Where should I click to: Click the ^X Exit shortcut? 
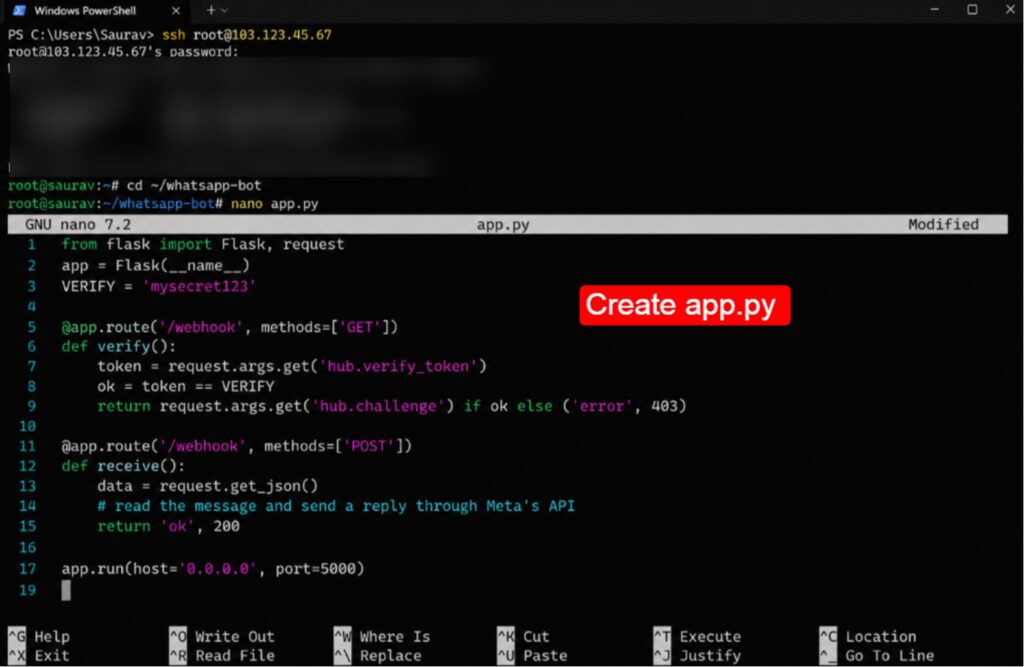pos(39,655)
